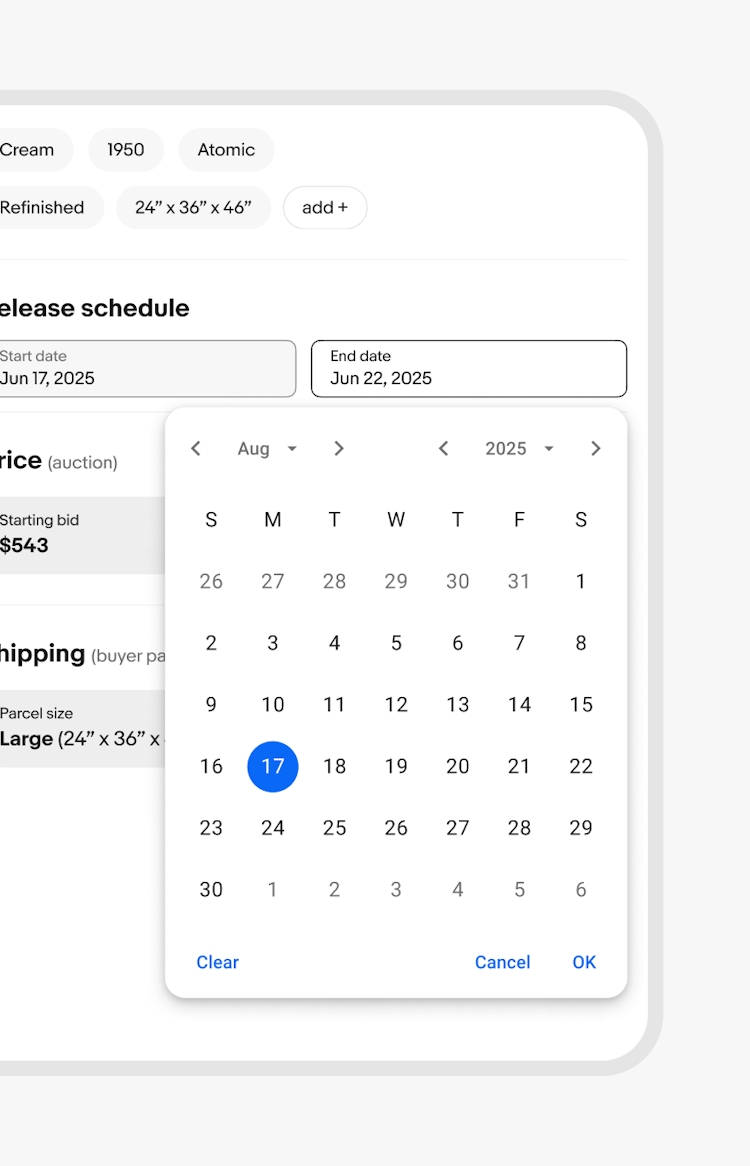Viewport: 750px width, 1166px height.
Task: Select the Refinished tag chip
Action: click(x=42, y=207)
